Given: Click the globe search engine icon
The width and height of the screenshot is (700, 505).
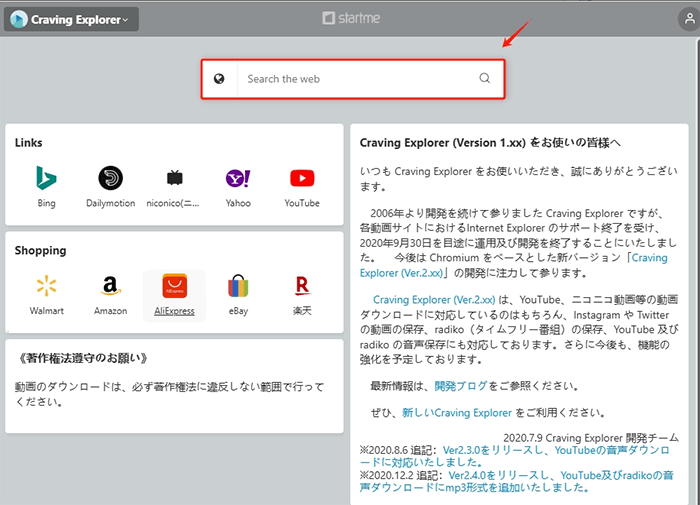Looking at the screenshot, I should coord(219,79).
